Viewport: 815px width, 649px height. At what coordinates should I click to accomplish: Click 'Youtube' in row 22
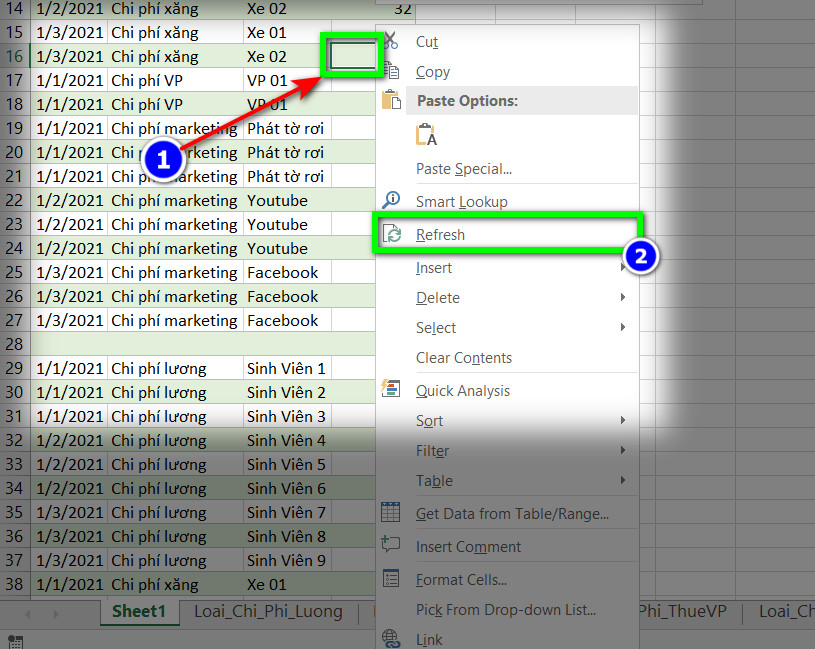click(277, 201)
